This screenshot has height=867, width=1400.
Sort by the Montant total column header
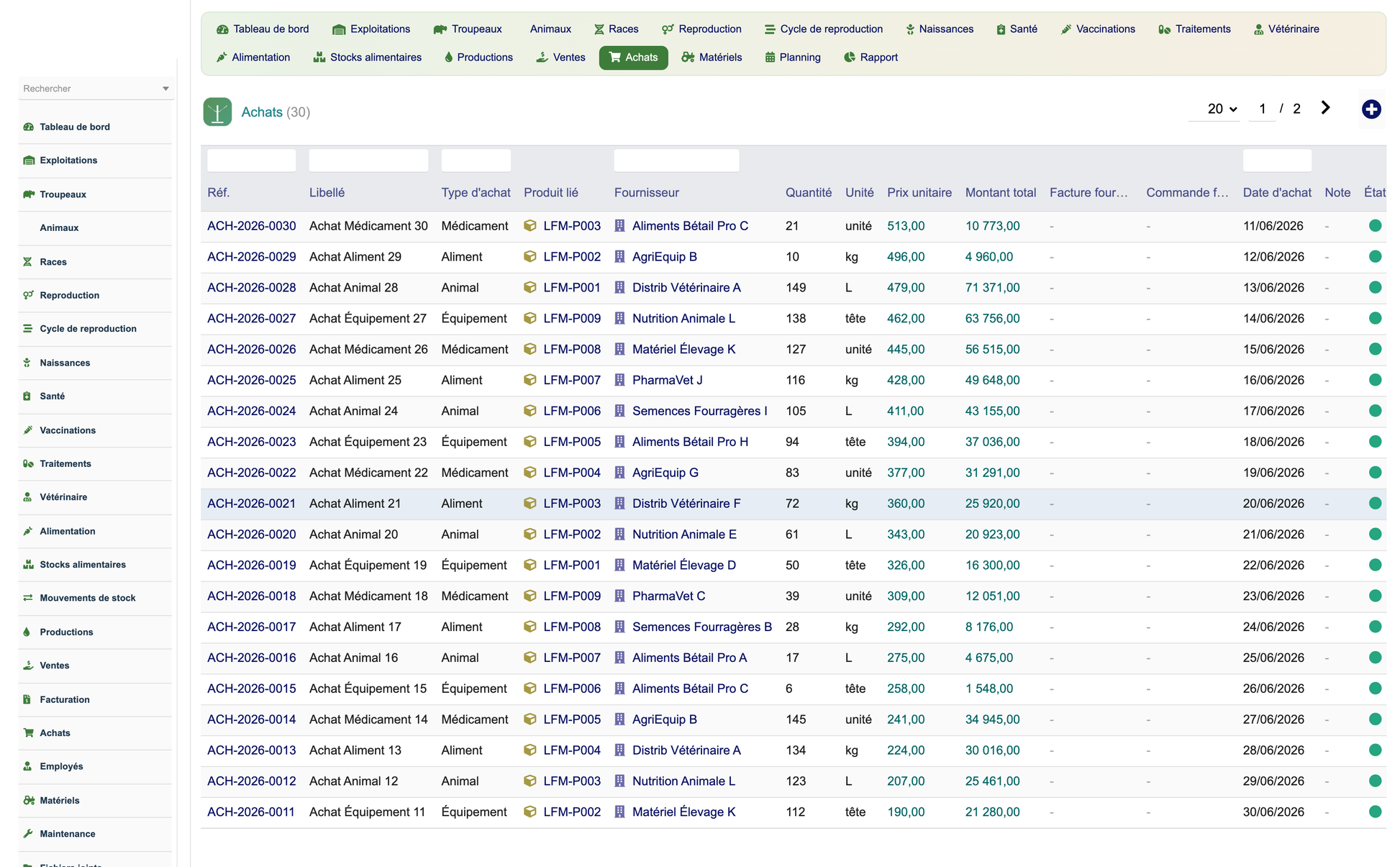pyautogui.click(x=1000, y=193)
